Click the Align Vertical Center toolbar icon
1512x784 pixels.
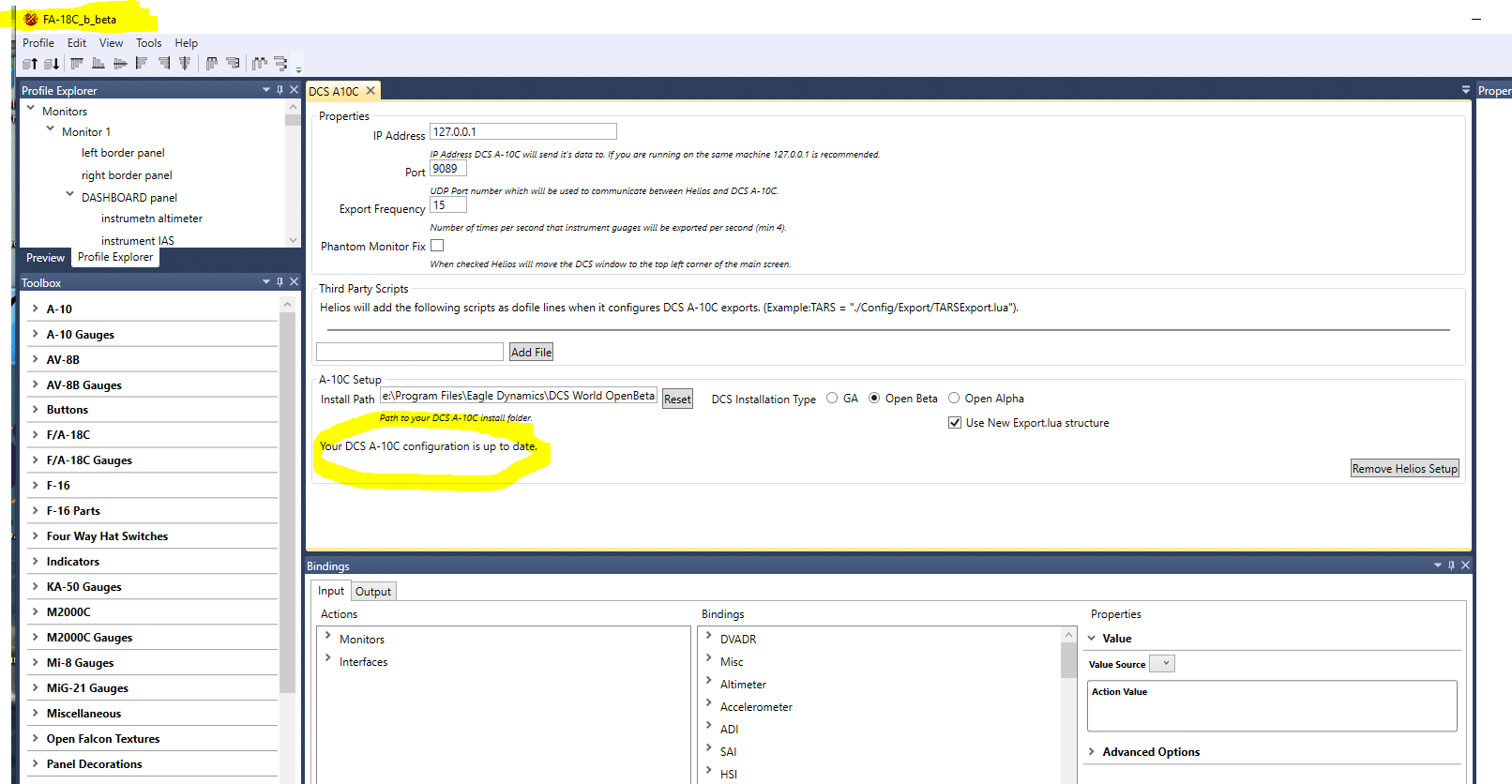120,64
